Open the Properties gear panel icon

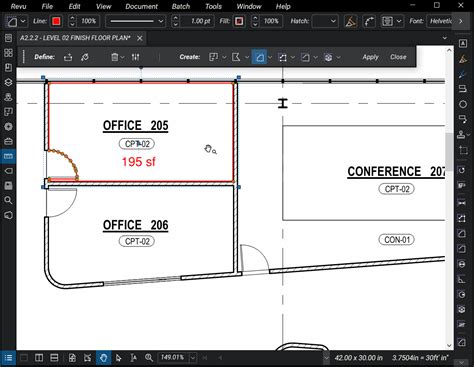pos(8,126)
